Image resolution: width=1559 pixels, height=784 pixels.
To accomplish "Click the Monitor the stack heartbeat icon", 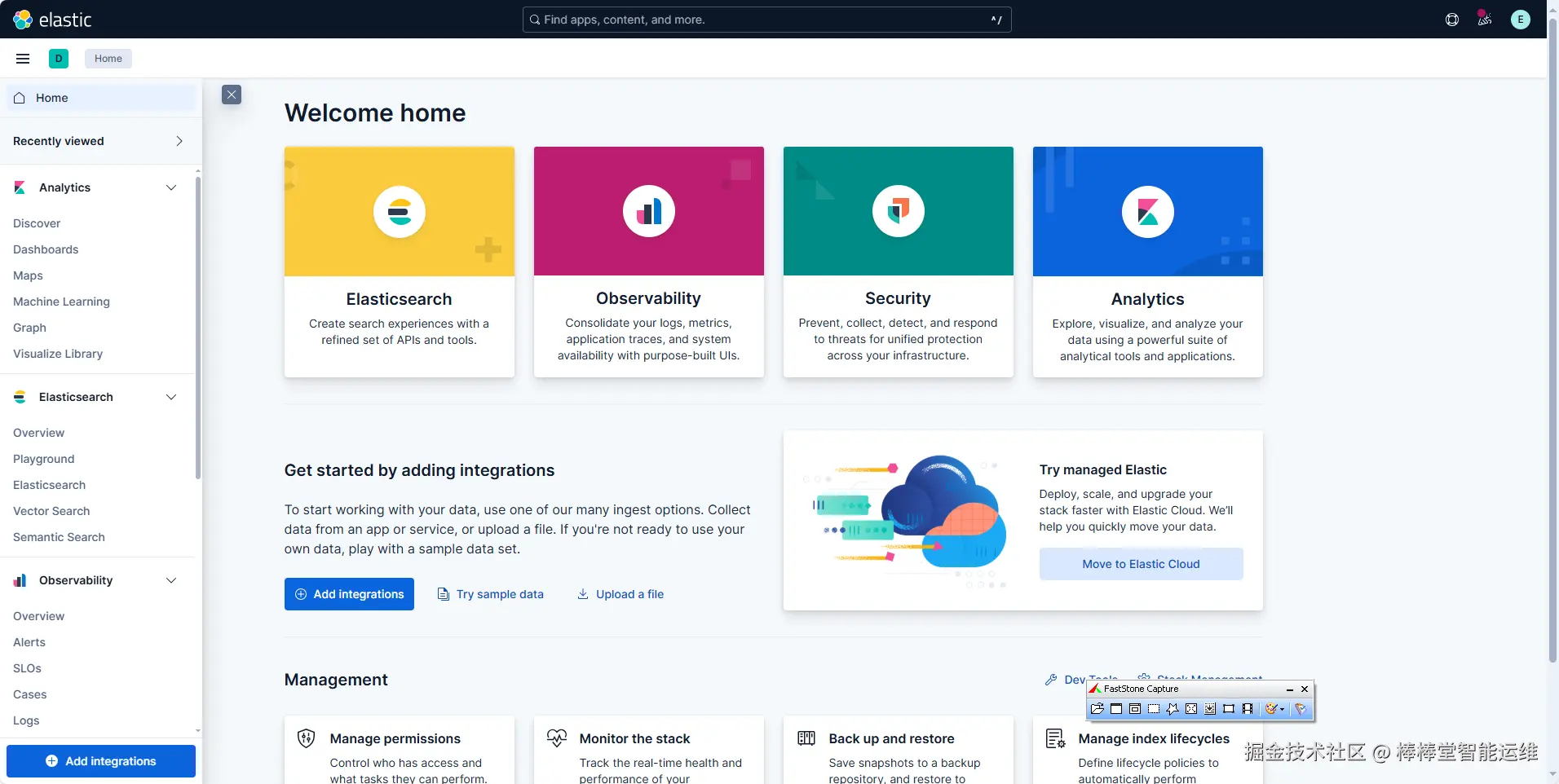I will (557, 738).
